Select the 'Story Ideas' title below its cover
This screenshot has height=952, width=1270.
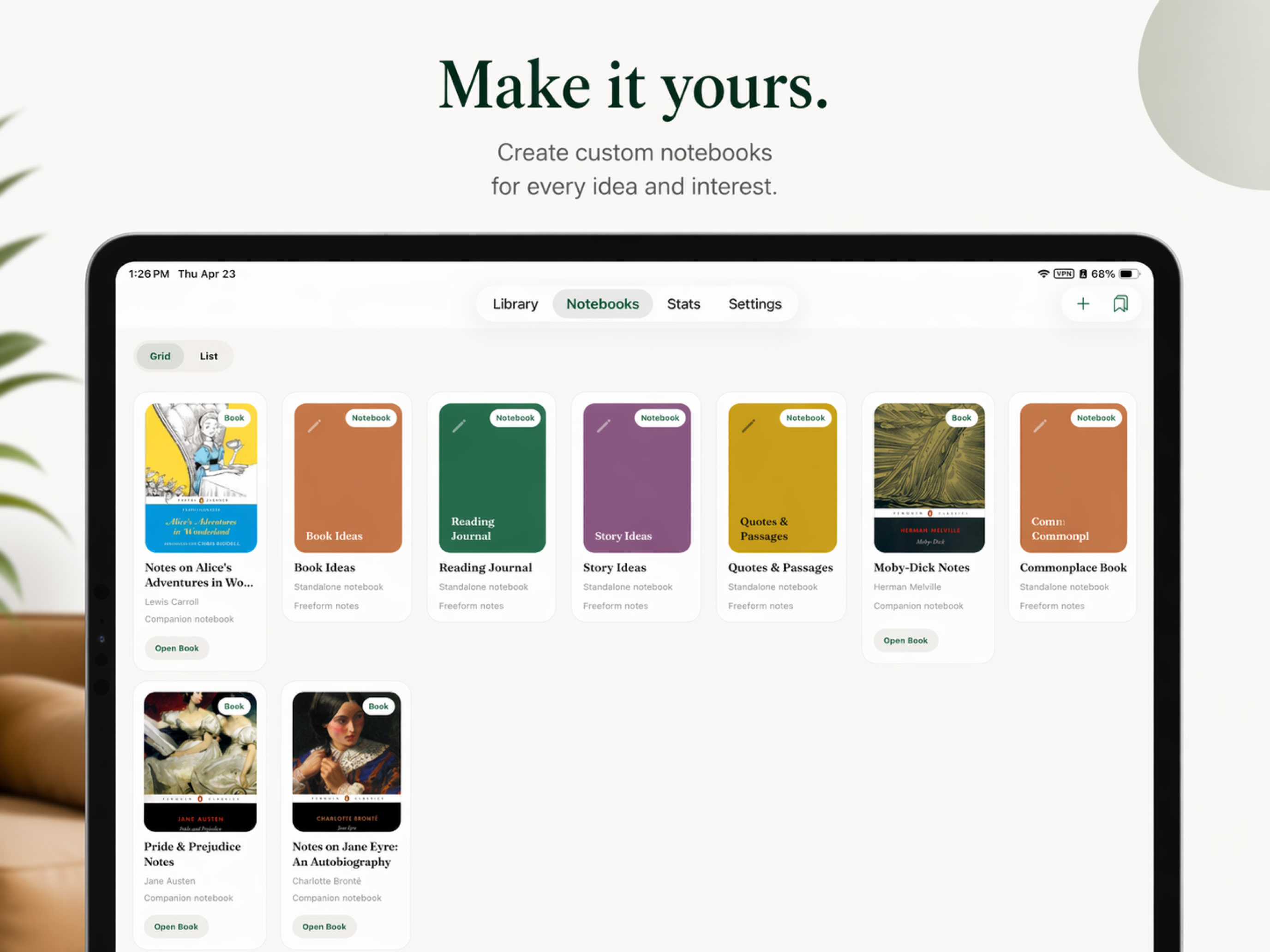(x=614, y=567)
